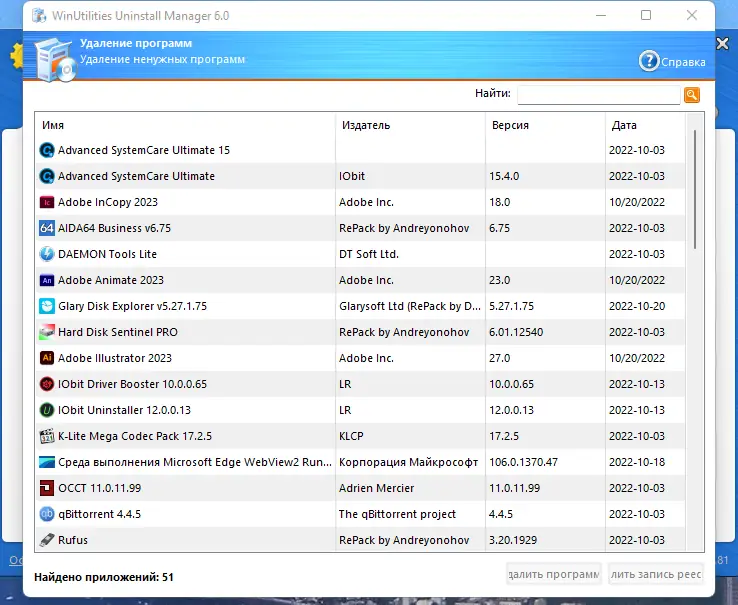Click the OCCT 11.0.11.99 icon
738x605 pixels.
point(47,488)
